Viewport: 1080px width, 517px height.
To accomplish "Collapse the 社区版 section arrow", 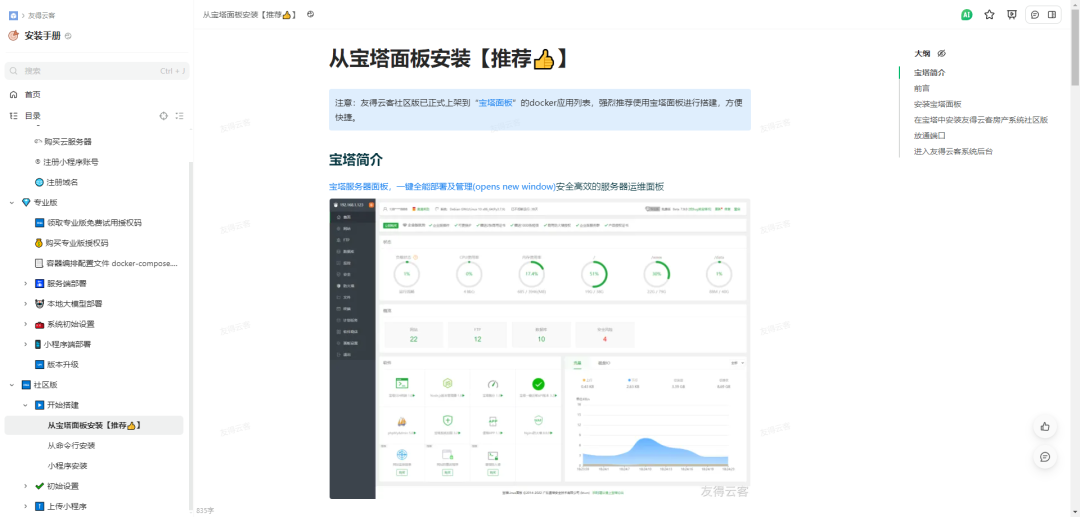I will [12, 385].
